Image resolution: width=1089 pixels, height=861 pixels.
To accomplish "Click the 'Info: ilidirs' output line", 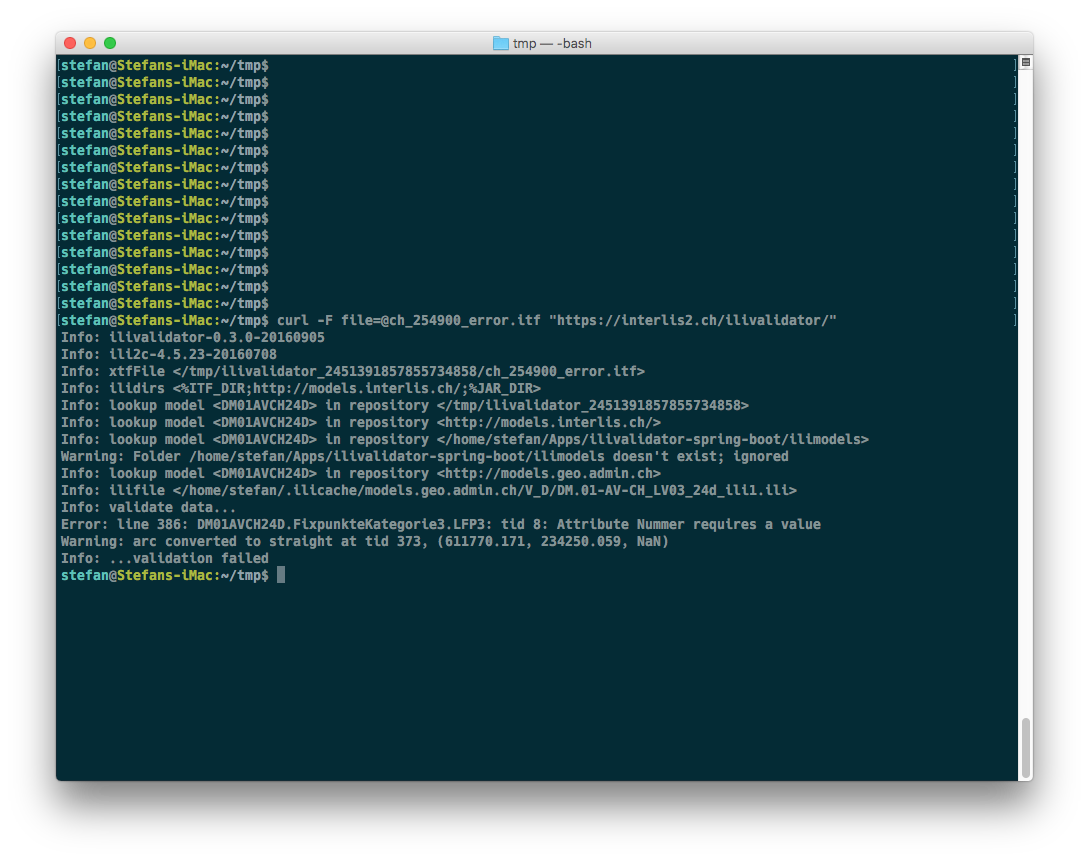I will [301, 388].
